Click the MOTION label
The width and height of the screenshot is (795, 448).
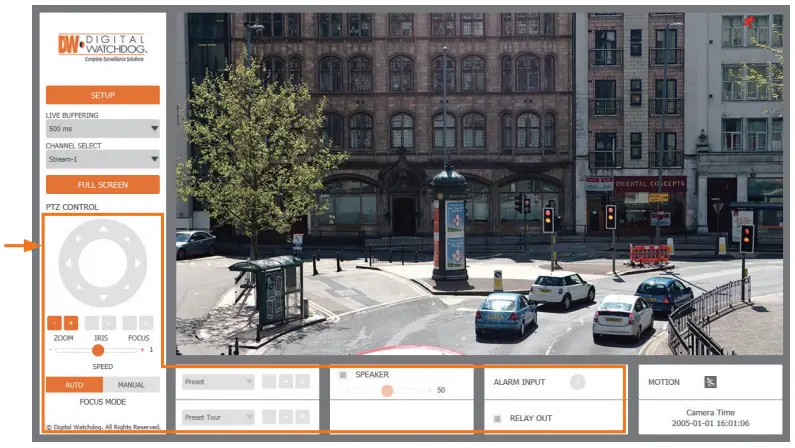664,382
